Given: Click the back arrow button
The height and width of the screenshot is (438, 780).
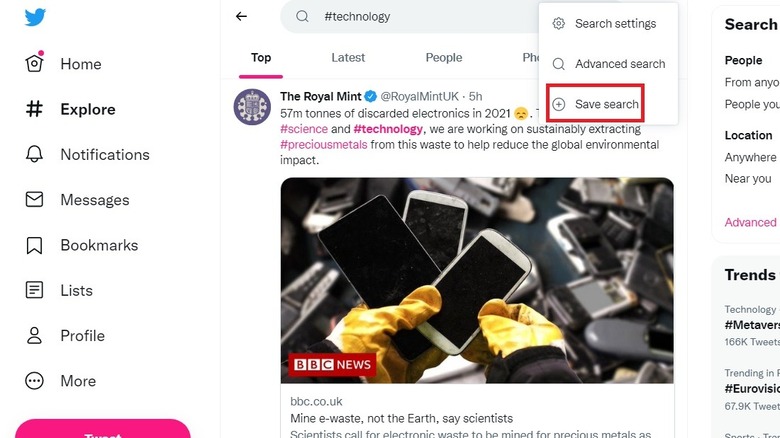Looking at the screenshot, I should 241,17.
